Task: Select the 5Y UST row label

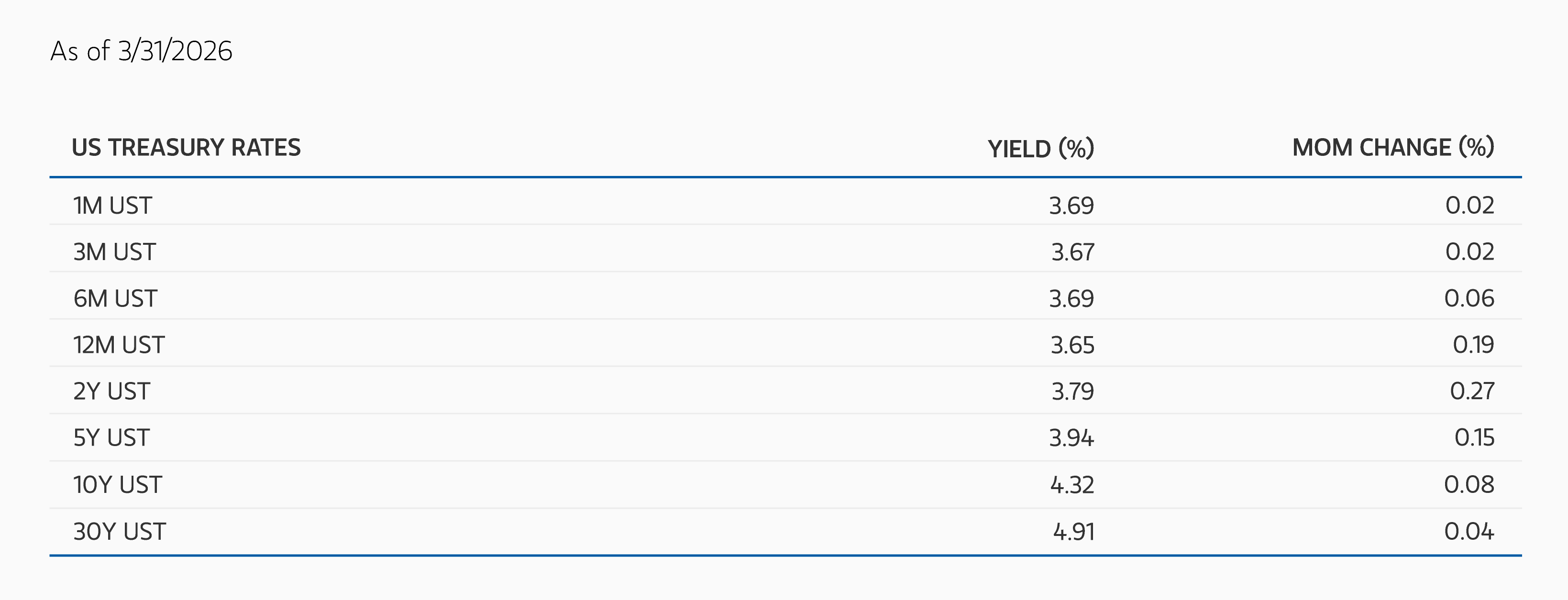Action: tap(111, 438)
